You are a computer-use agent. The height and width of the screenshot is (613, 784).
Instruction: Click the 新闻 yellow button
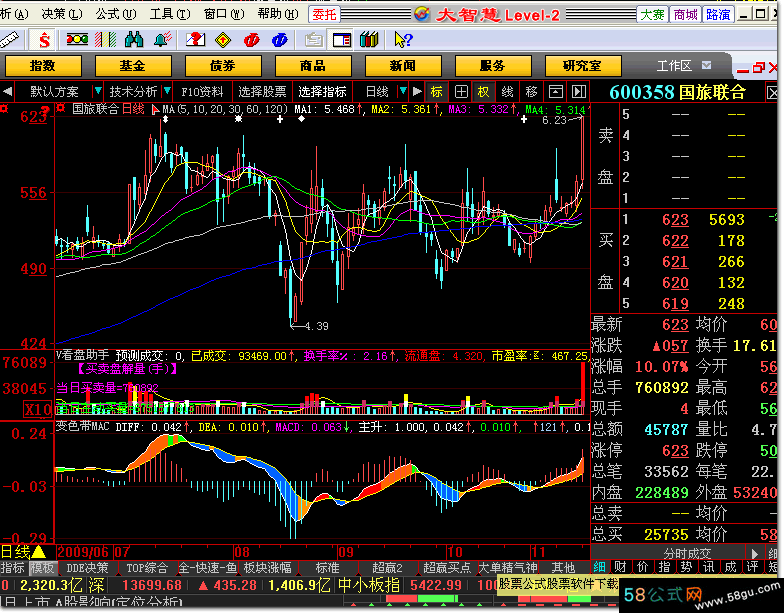click(402, 66)
